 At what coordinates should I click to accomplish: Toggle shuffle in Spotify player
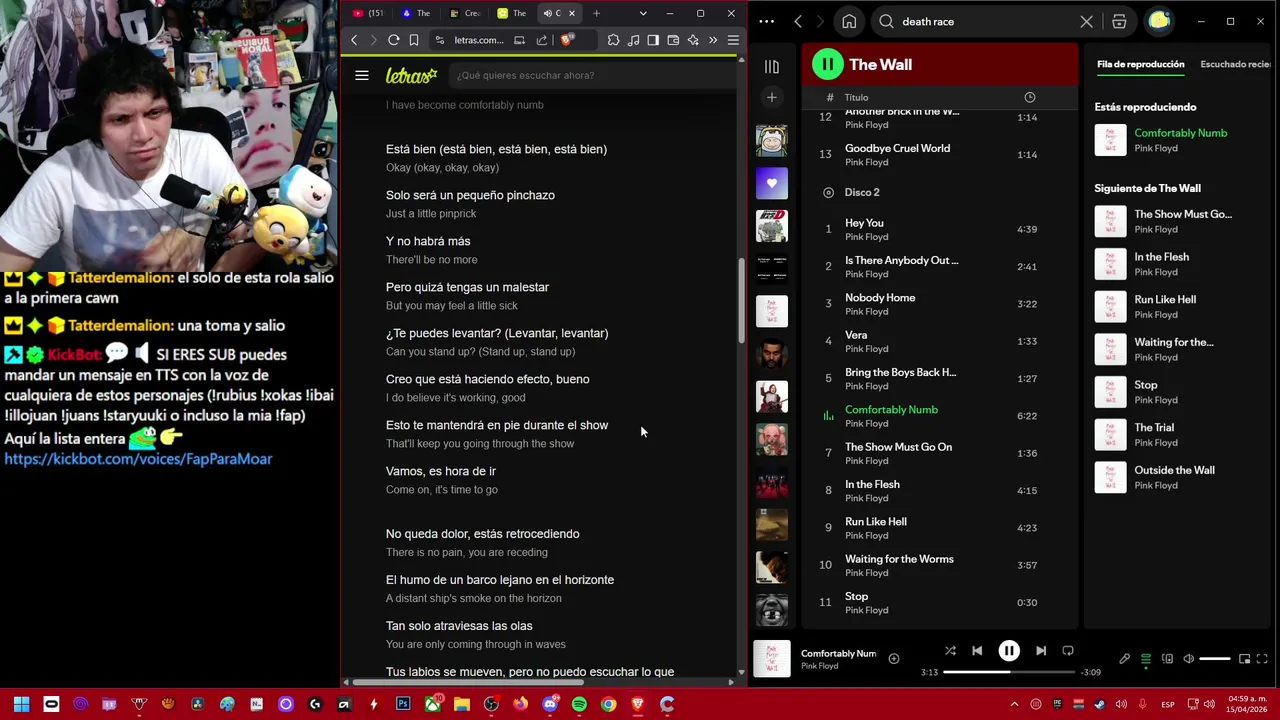(x=950, y=651)
